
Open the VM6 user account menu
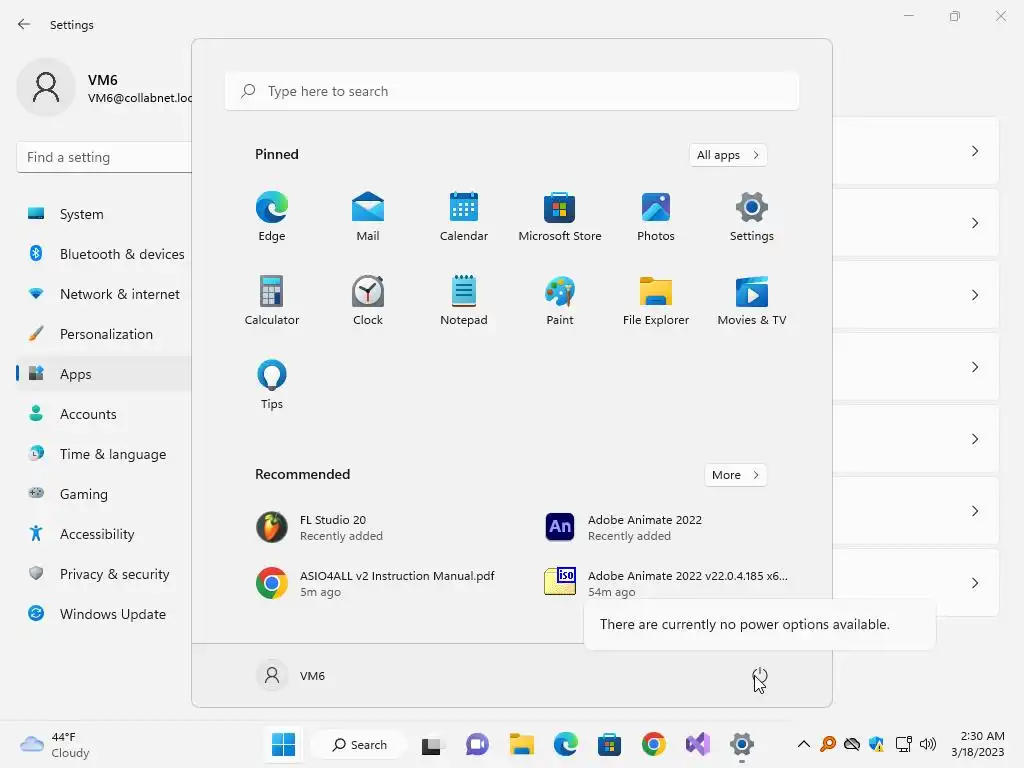click(291, 676)
